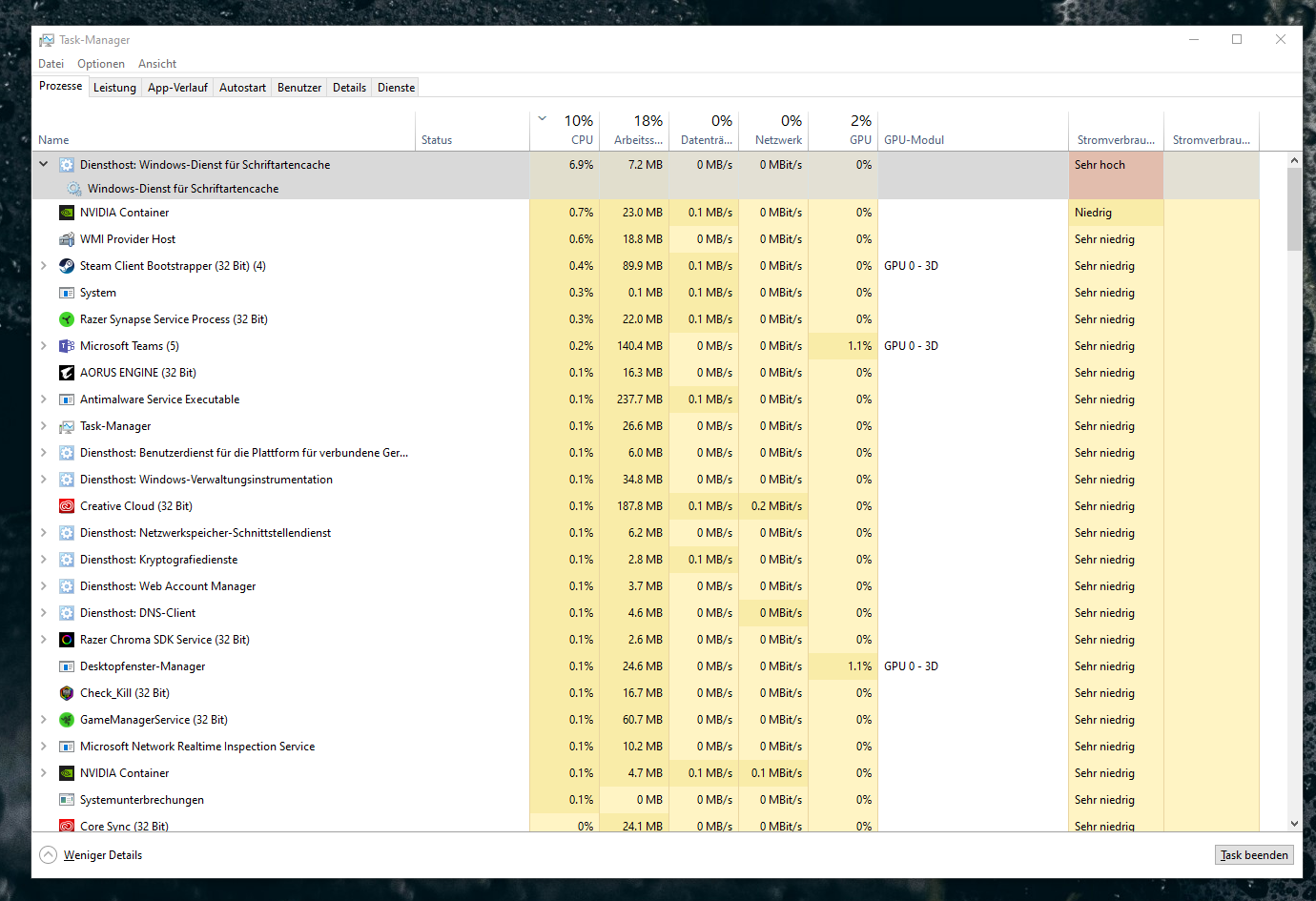The image size is (1316, 901).
Task: Click the WMI Provider Host icon
Action: coord(67,239)
